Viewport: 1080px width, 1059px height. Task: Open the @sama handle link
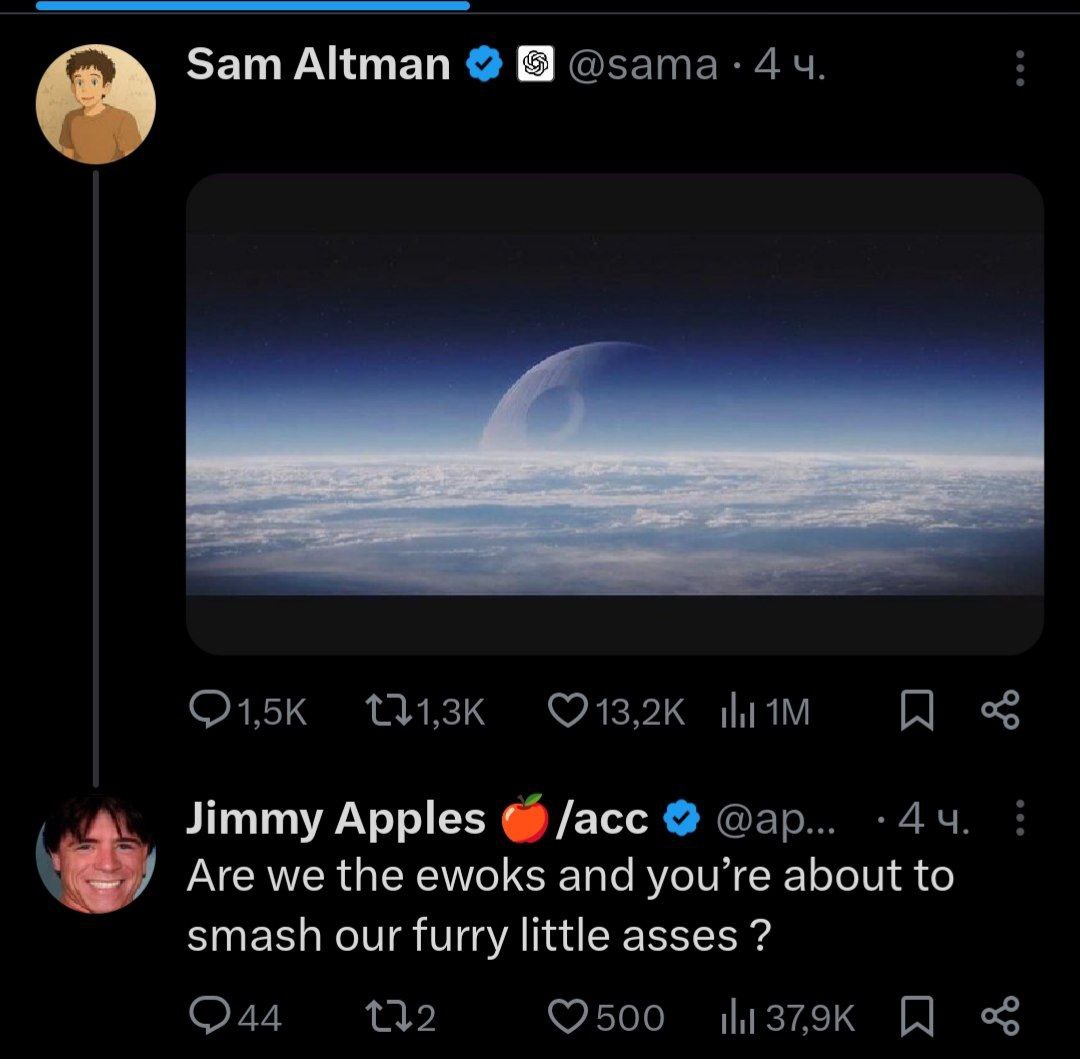[643, 66]
